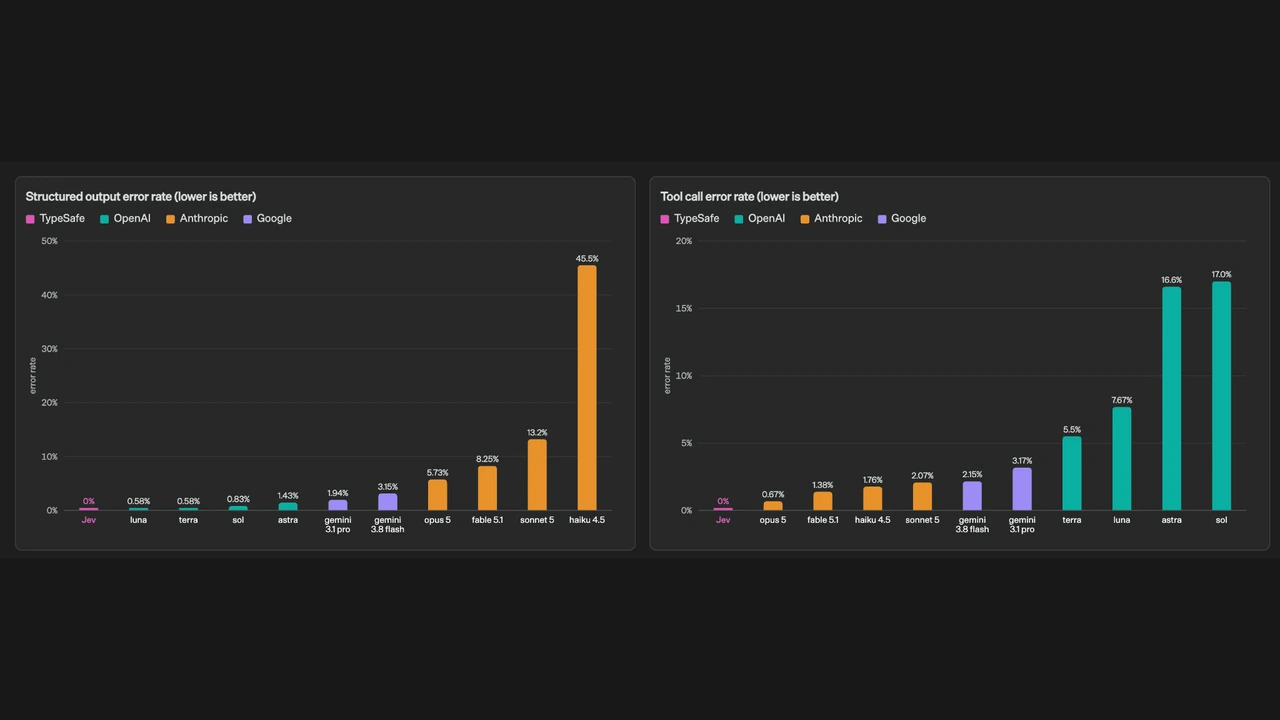
Task: Click 'sonnet 5' axis label in Tool call chart
Action: pyautogui.click(x=921, y=520)
